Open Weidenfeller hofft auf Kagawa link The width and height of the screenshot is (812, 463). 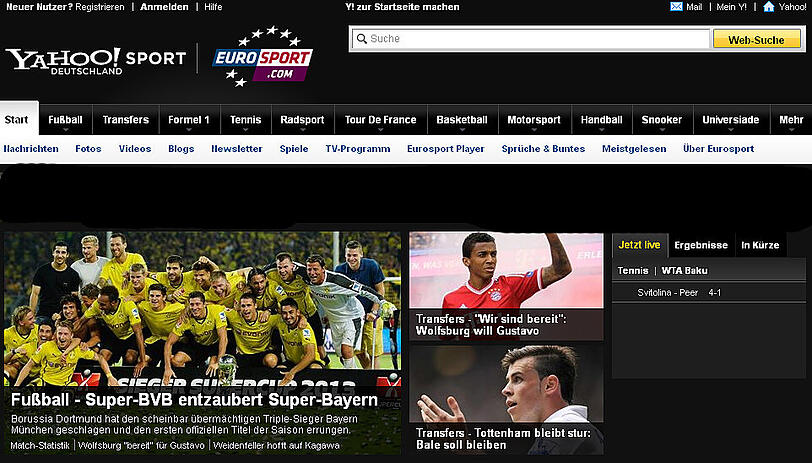(277, 445)
